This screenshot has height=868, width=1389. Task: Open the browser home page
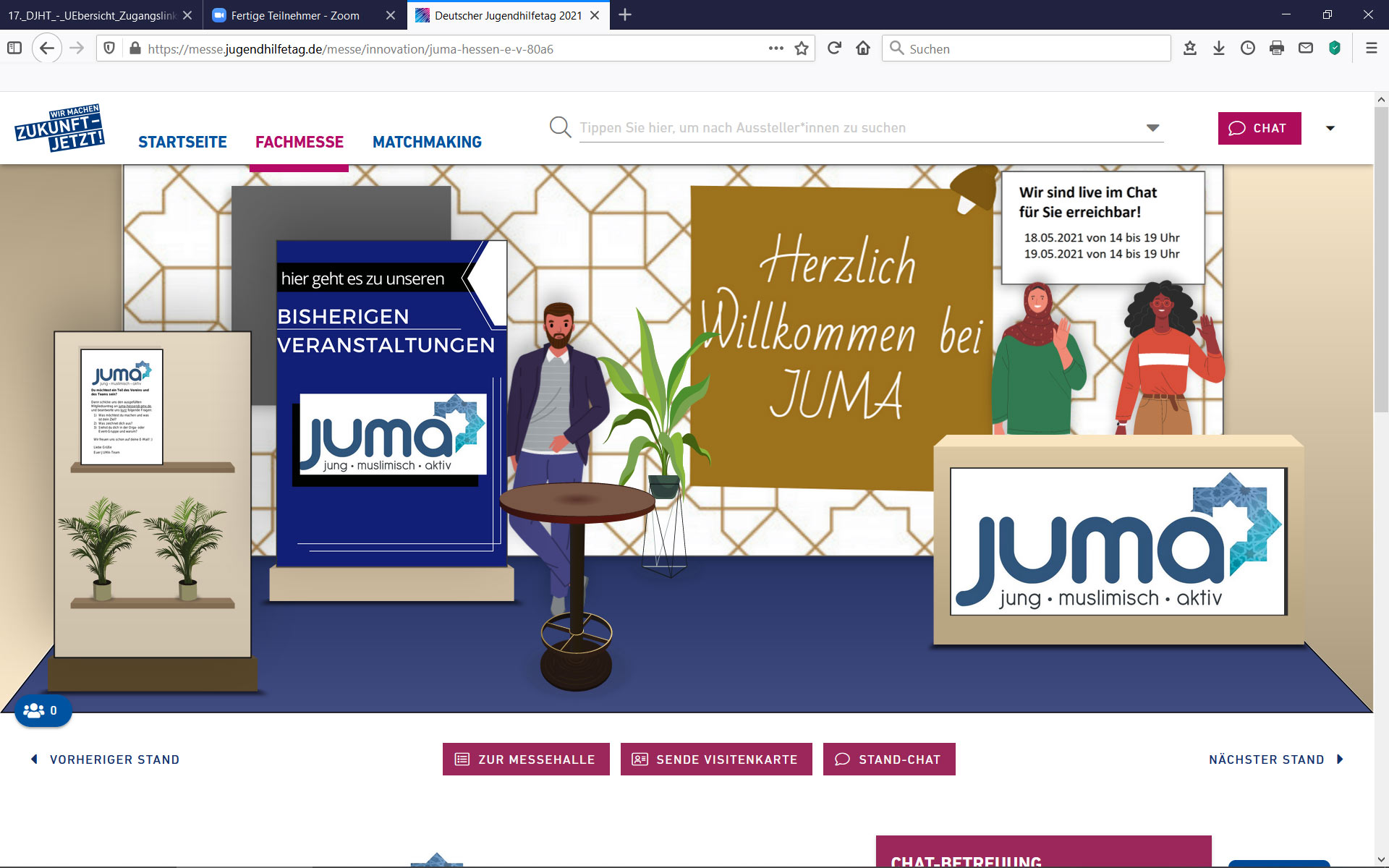click(862, 48)
